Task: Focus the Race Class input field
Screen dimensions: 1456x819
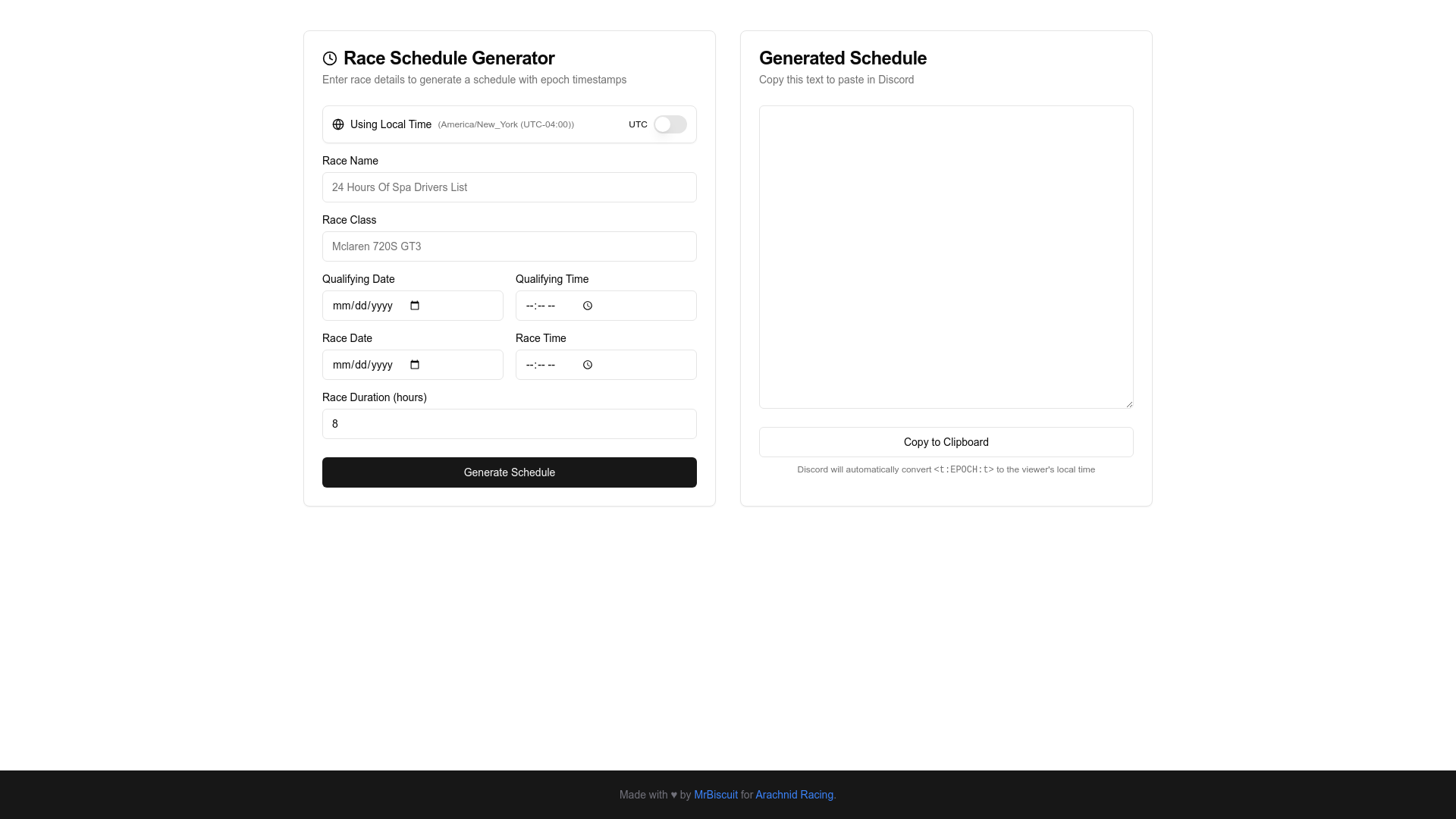Action: click(510, 246)
